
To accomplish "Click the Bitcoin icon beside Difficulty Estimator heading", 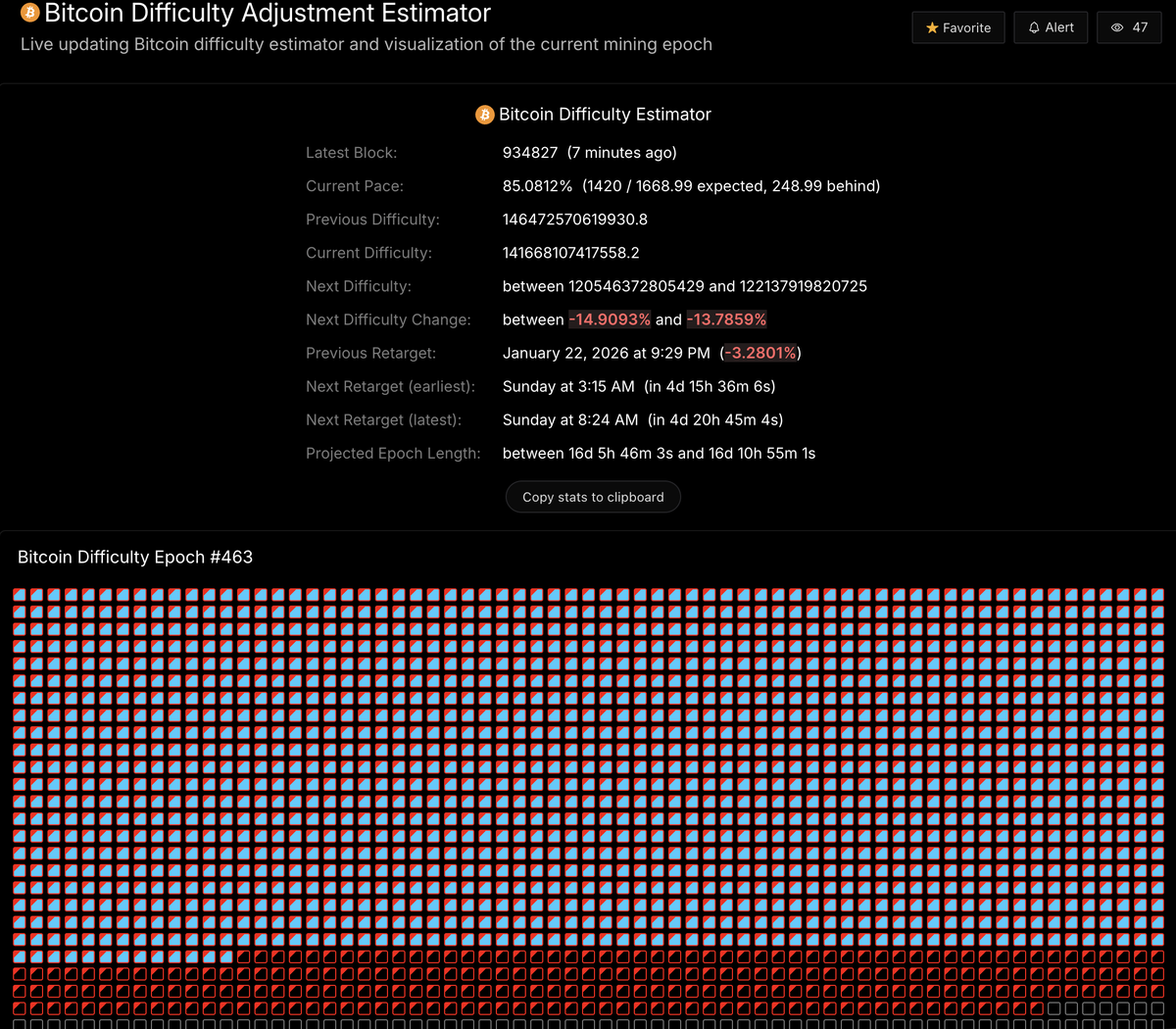I will (484, 115).
